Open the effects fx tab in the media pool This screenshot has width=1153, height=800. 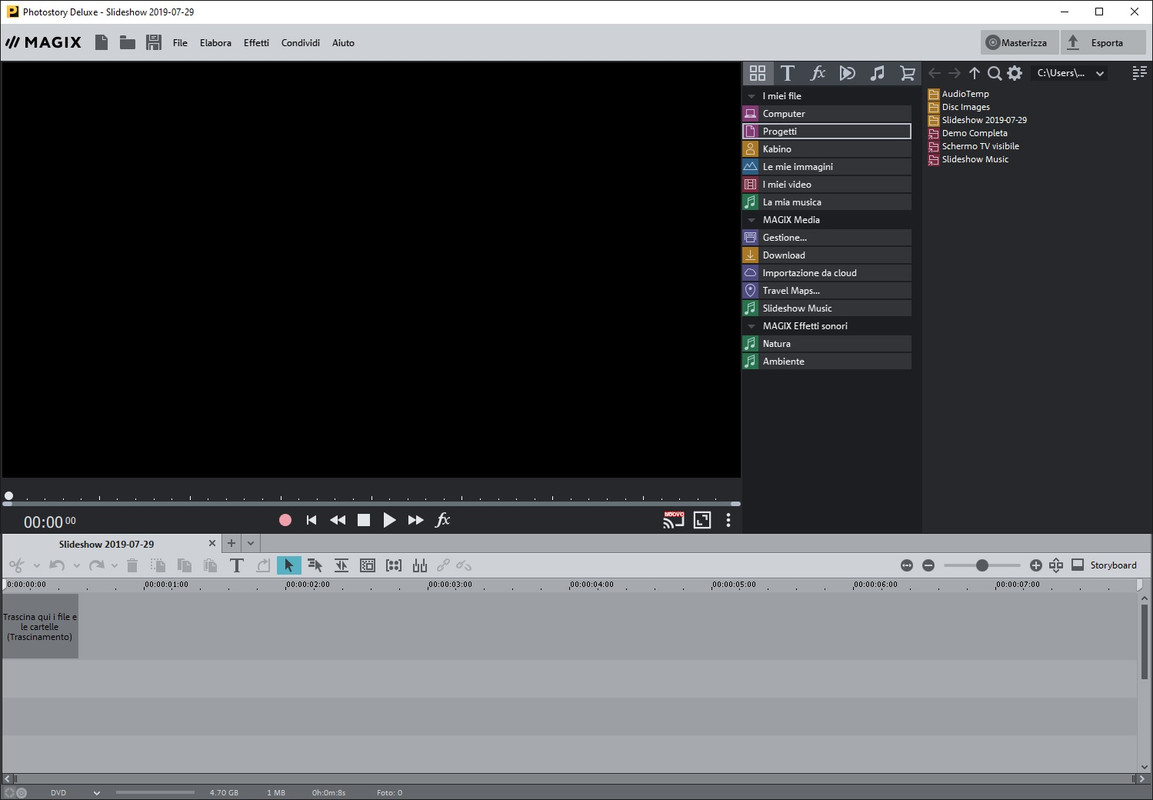tap(818, 73)
